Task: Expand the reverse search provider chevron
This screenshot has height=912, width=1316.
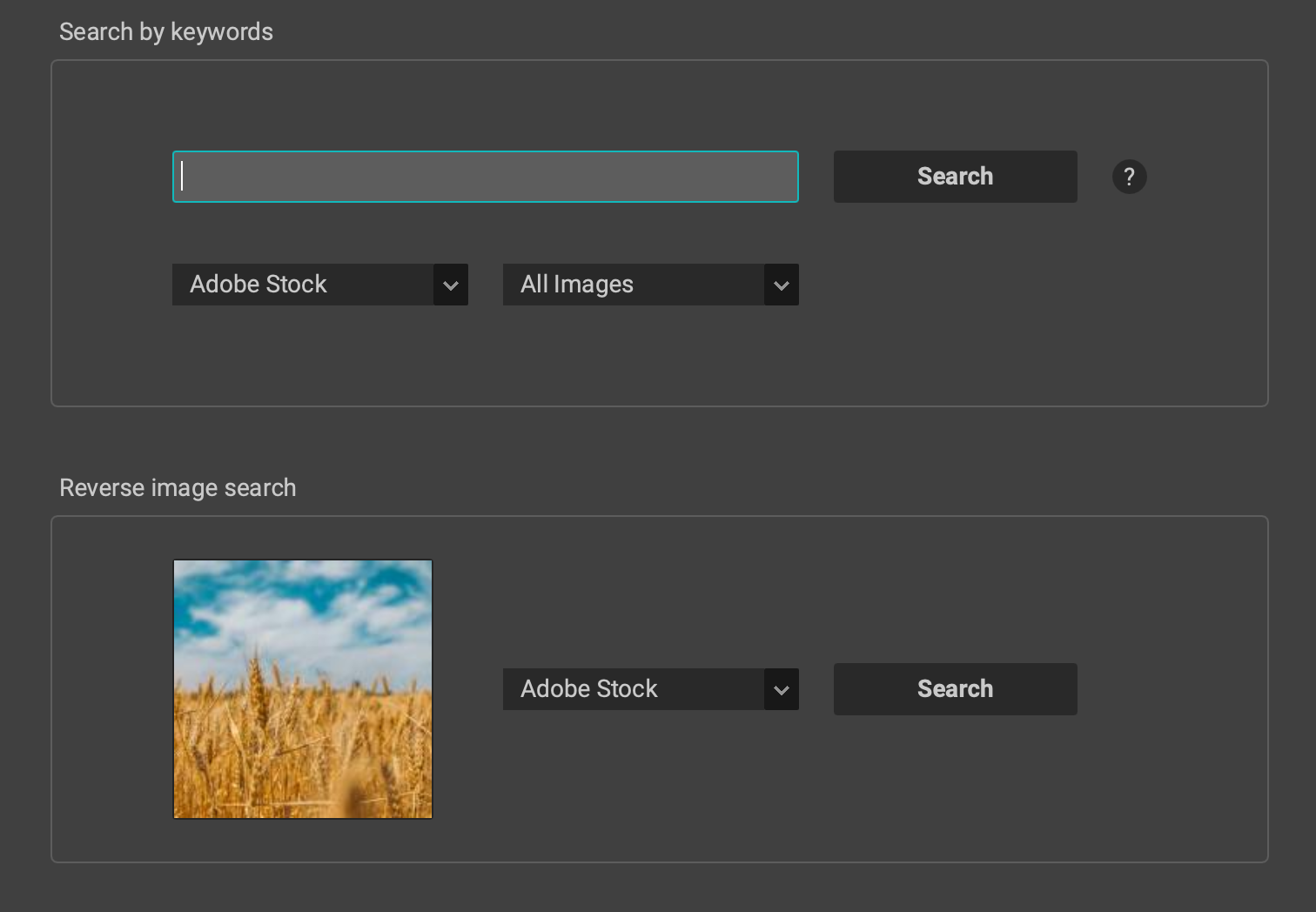Action: tap(782, 689)
